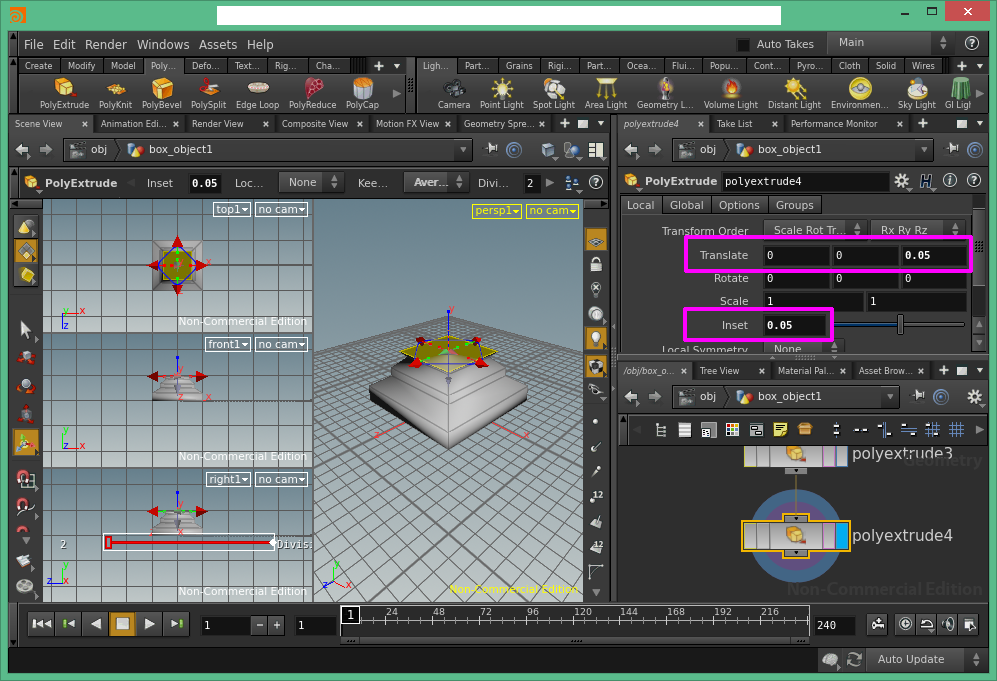Toggle the viewport lock icon
Image resolution: width=997 pixels, height=681 pixels.
click(596, 265)
